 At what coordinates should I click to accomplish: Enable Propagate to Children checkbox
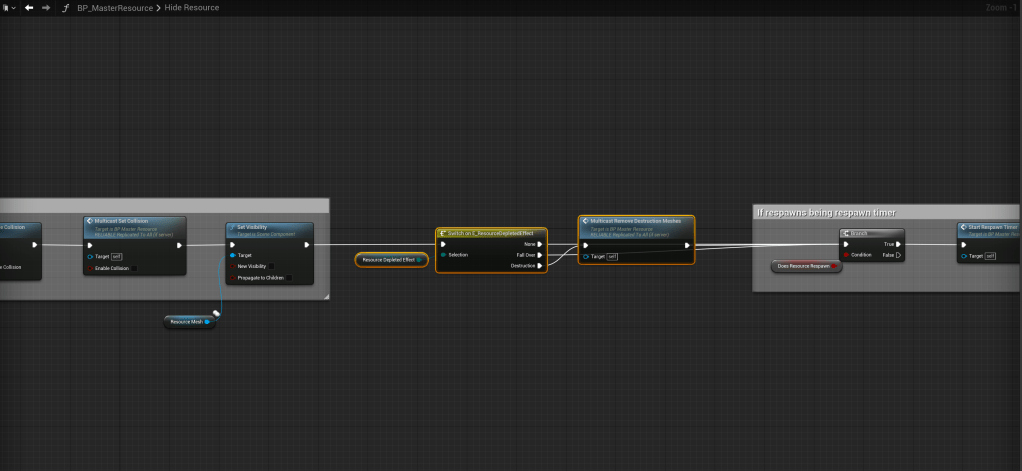click(x=289, y=278)
